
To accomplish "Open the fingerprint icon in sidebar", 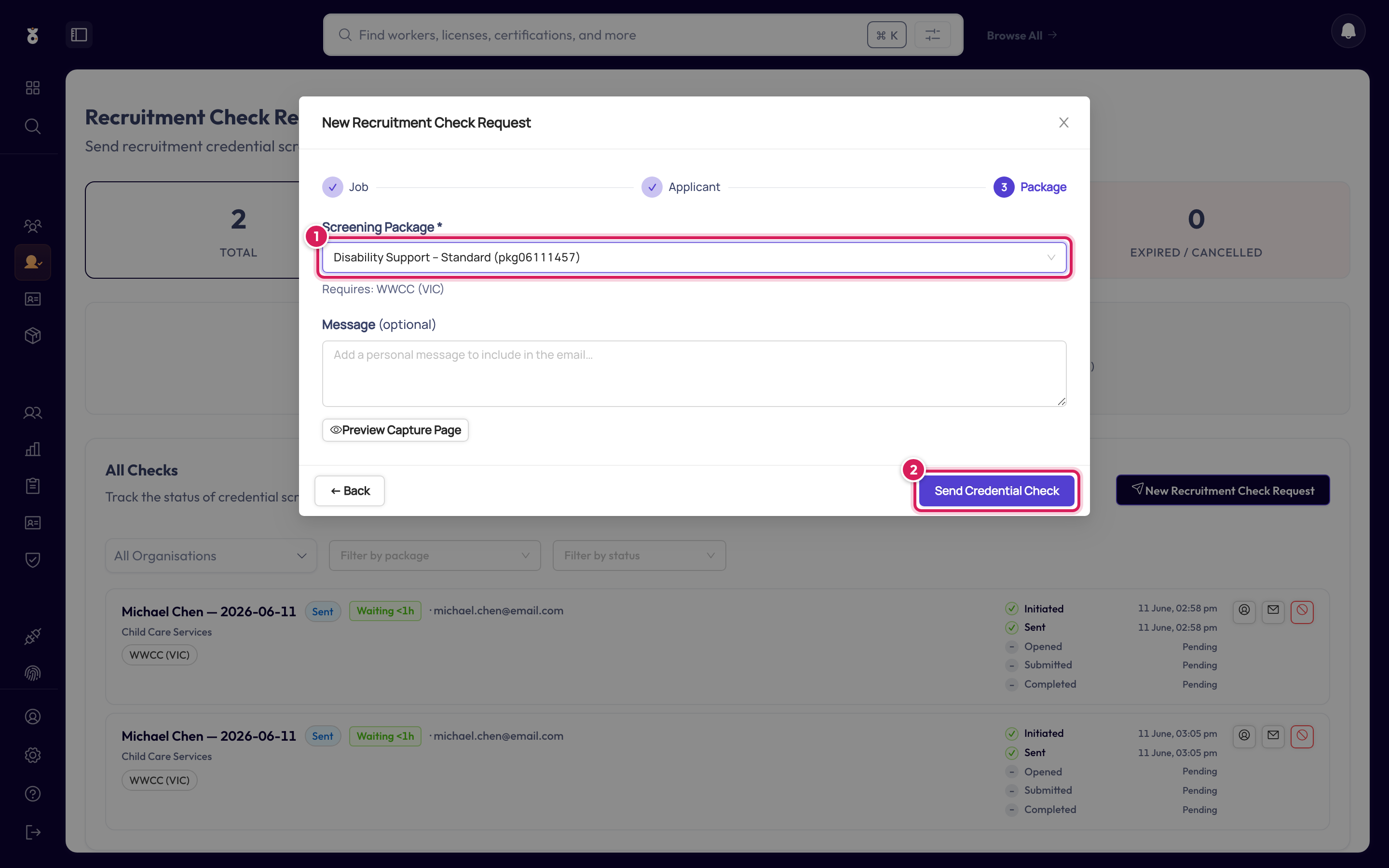I will click(x=33, y=673).
